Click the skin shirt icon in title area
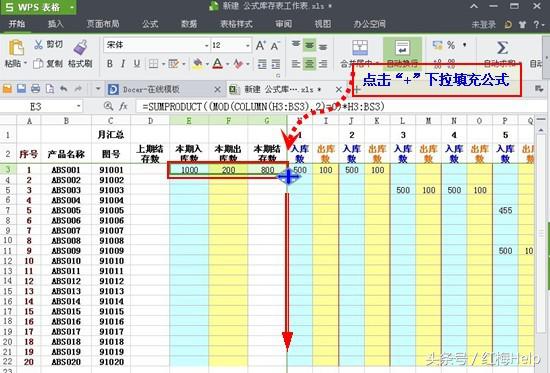Image resolution: width=550 pixels, height=373 pixels. coord(522,24)
